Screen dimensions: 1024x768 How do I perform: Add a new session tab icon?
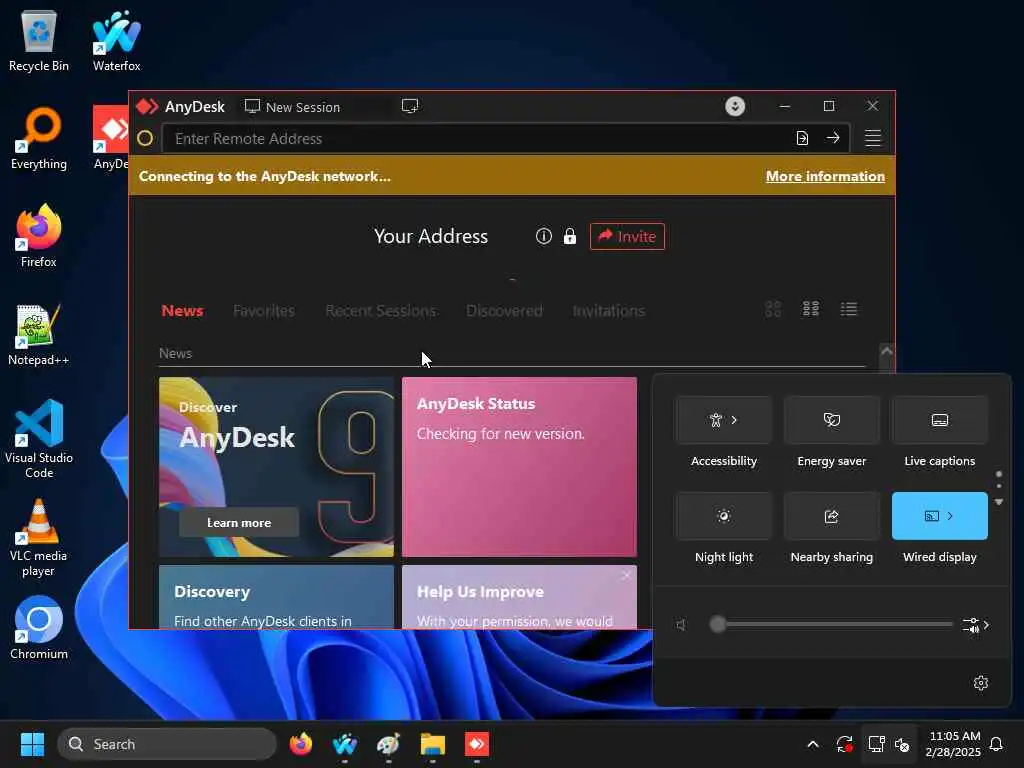(409, 106)
